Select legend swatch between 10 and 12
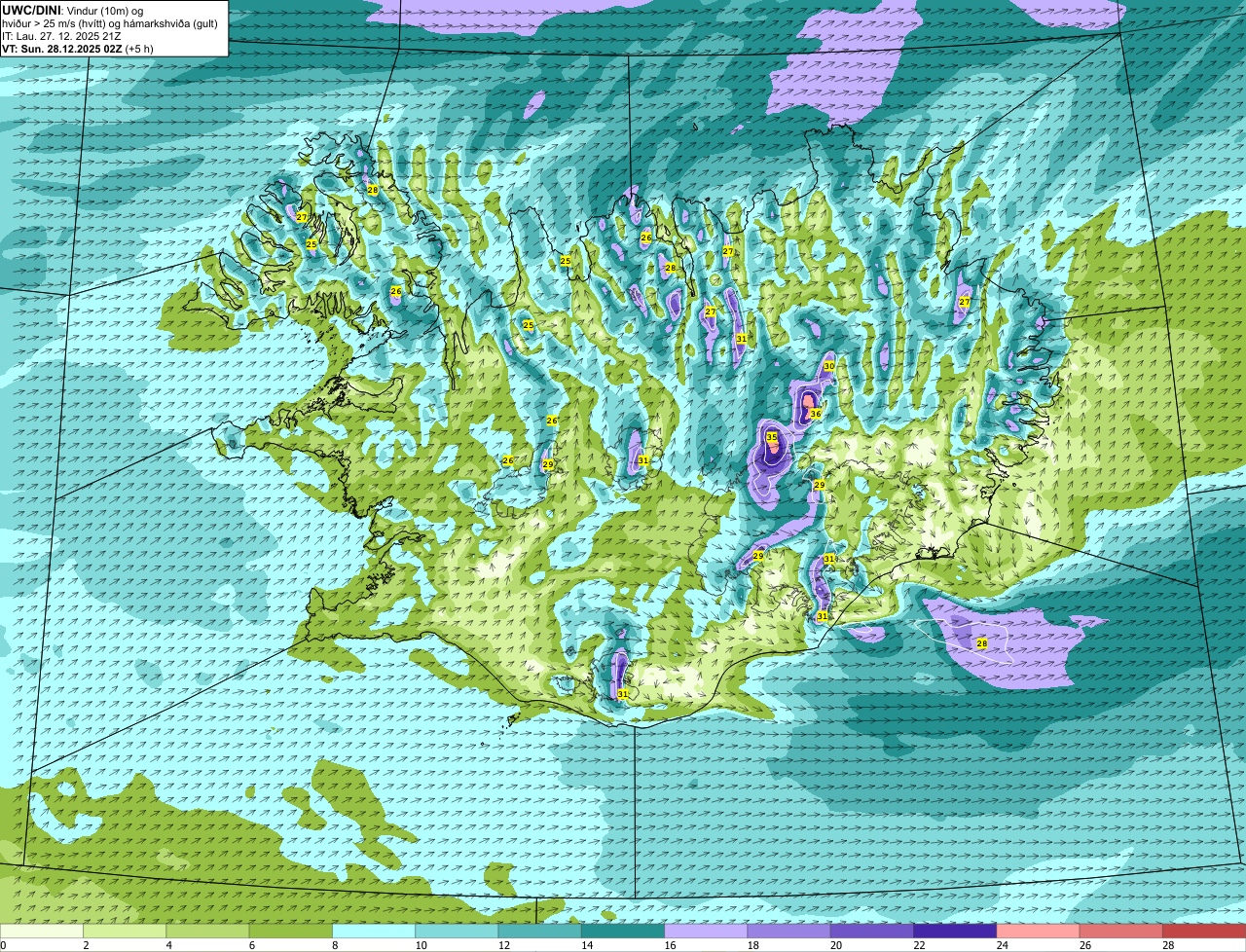This screenshot has width=1246, height=952. coord(457,931)
